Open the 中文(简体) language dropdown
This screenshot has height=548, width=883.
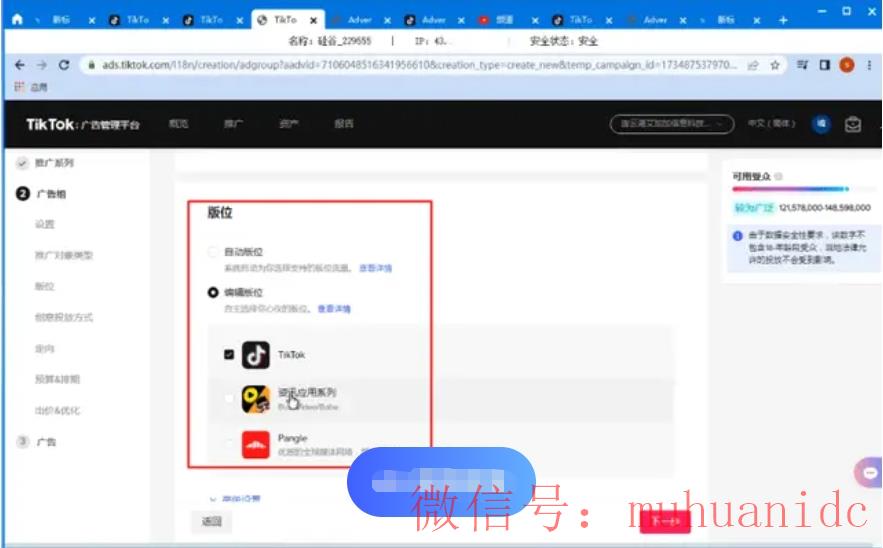tap(771, 123)
